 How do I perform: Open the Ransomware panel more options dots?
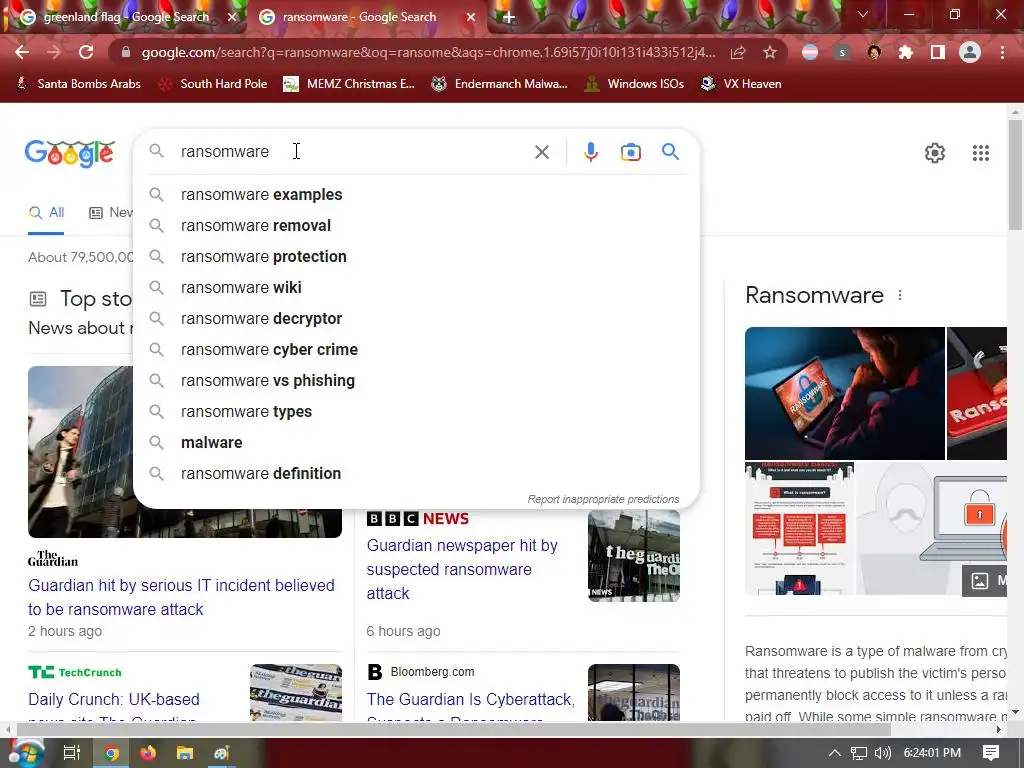[900, 295]
